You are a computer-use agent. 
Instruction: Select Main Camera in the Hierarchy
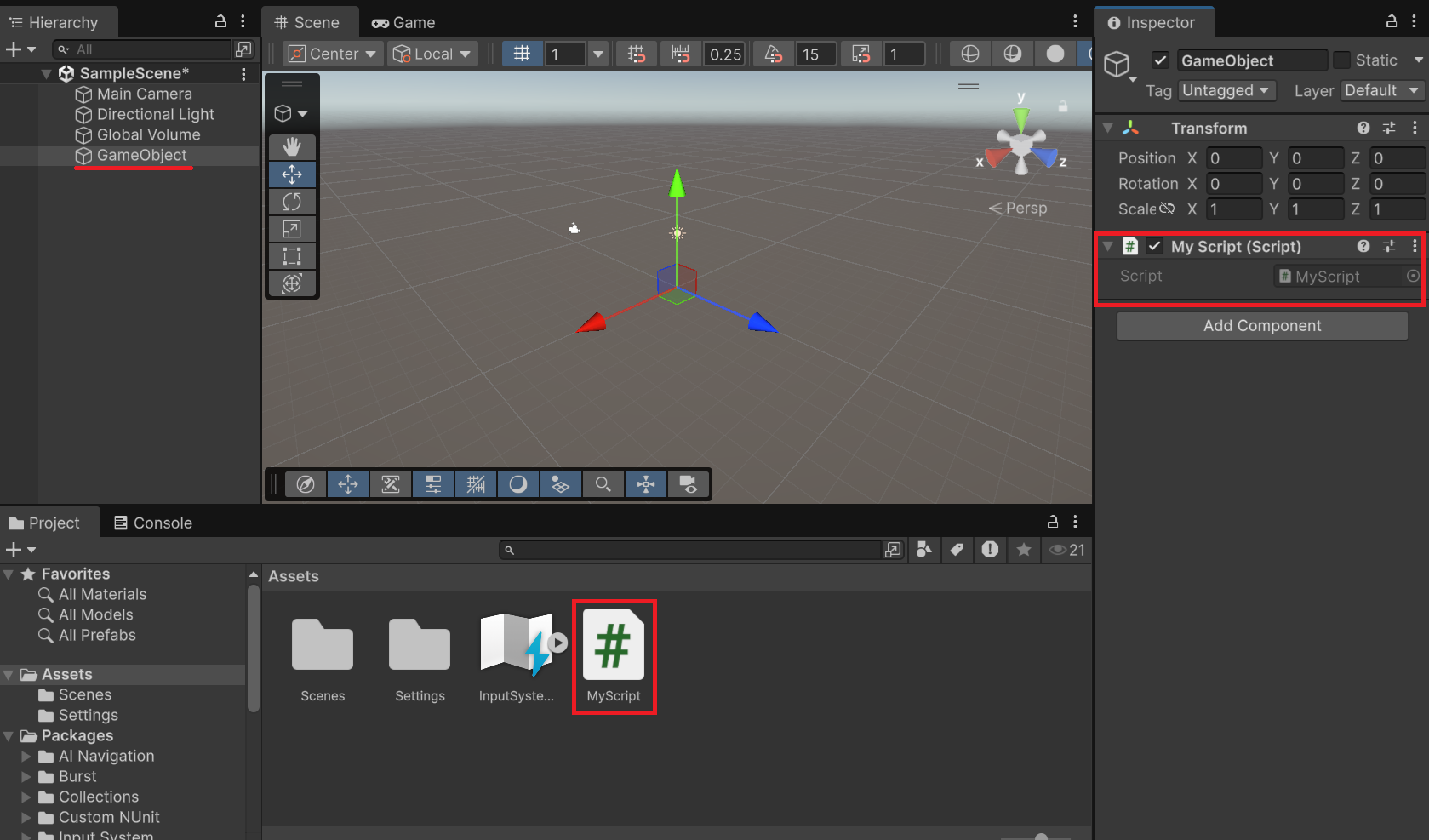[x=144, y=94]
